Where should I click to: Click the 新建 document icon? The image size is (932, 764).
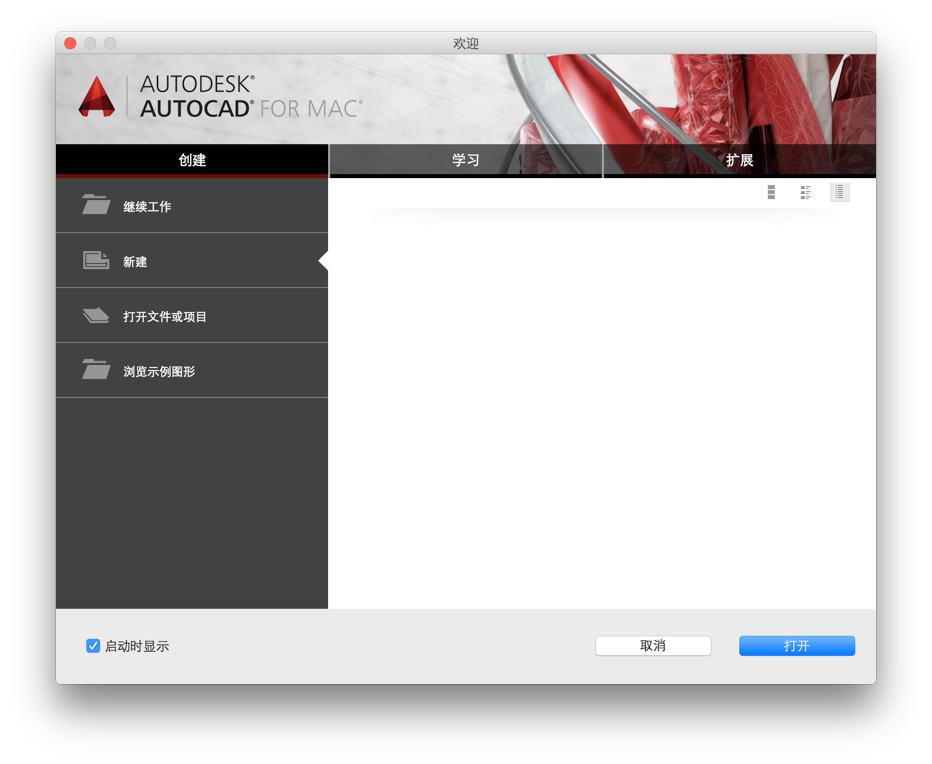pyautogui.click(x=96, y=260)
